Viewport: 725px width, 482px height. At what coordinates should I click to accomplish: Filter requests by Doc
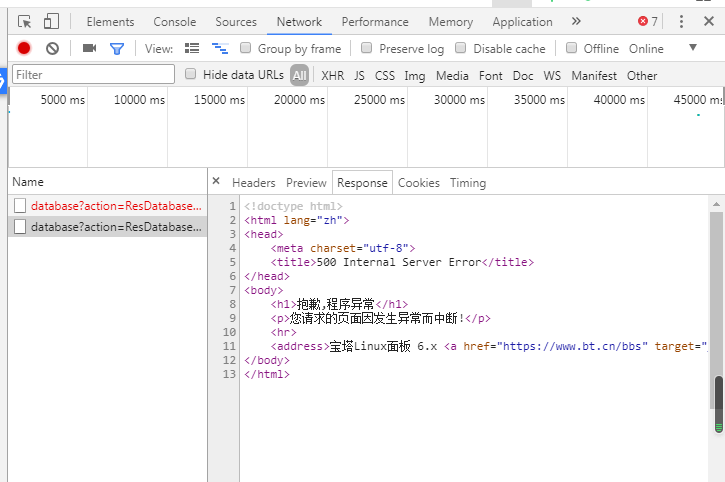point(523,75)
